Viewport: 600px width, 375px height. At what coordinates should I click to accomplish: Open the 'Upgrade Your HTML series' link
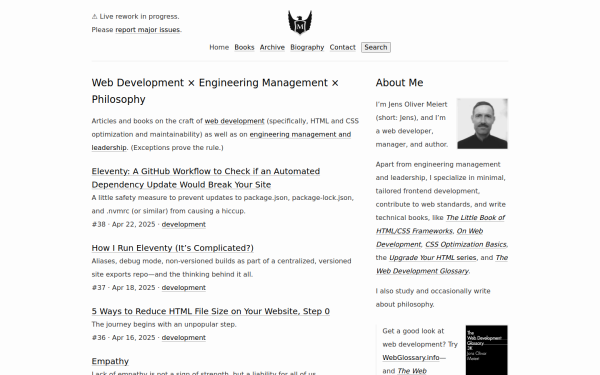tap(433, 258)
